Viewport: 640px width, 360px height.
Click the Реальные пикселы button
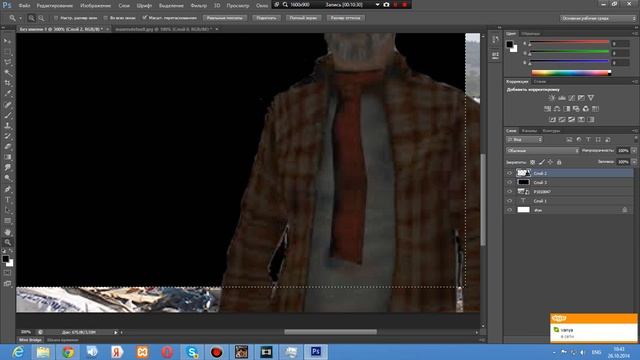click(225, 18)
